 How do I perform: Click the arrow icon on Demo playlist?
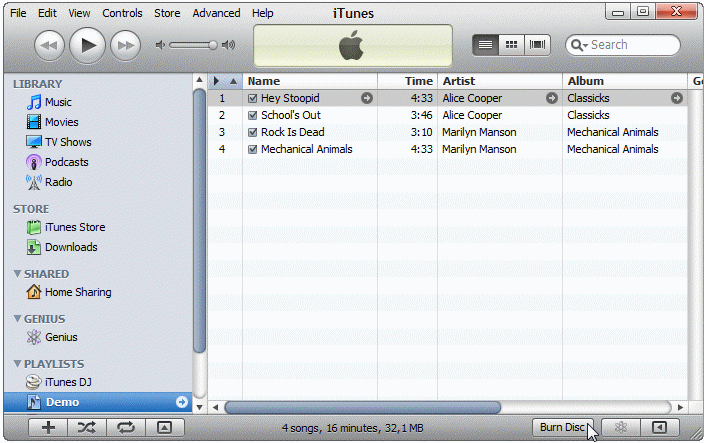(x=181, y=402)
